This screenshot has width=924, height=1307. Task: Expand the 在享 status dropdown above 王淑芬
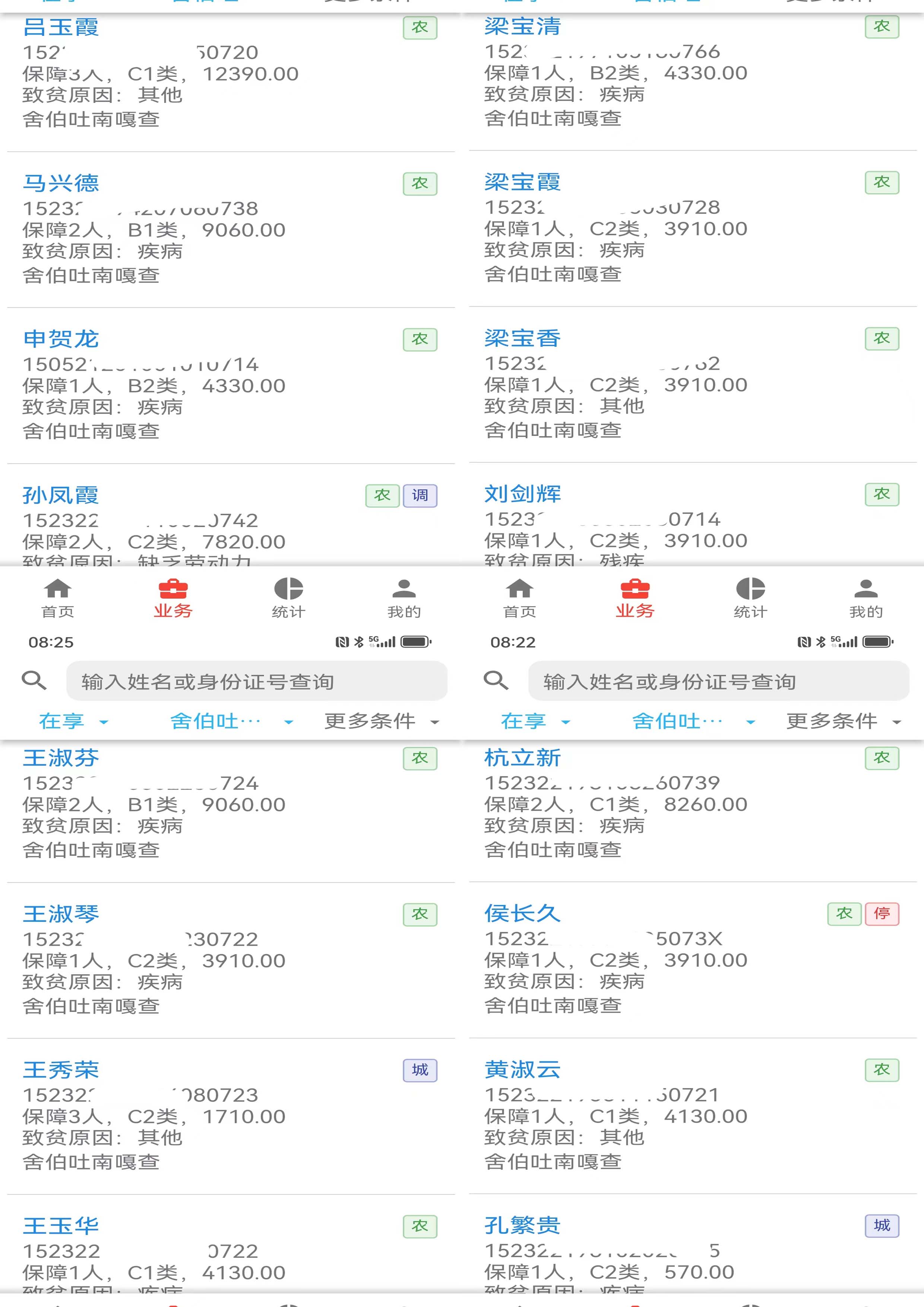pos(73,722)
